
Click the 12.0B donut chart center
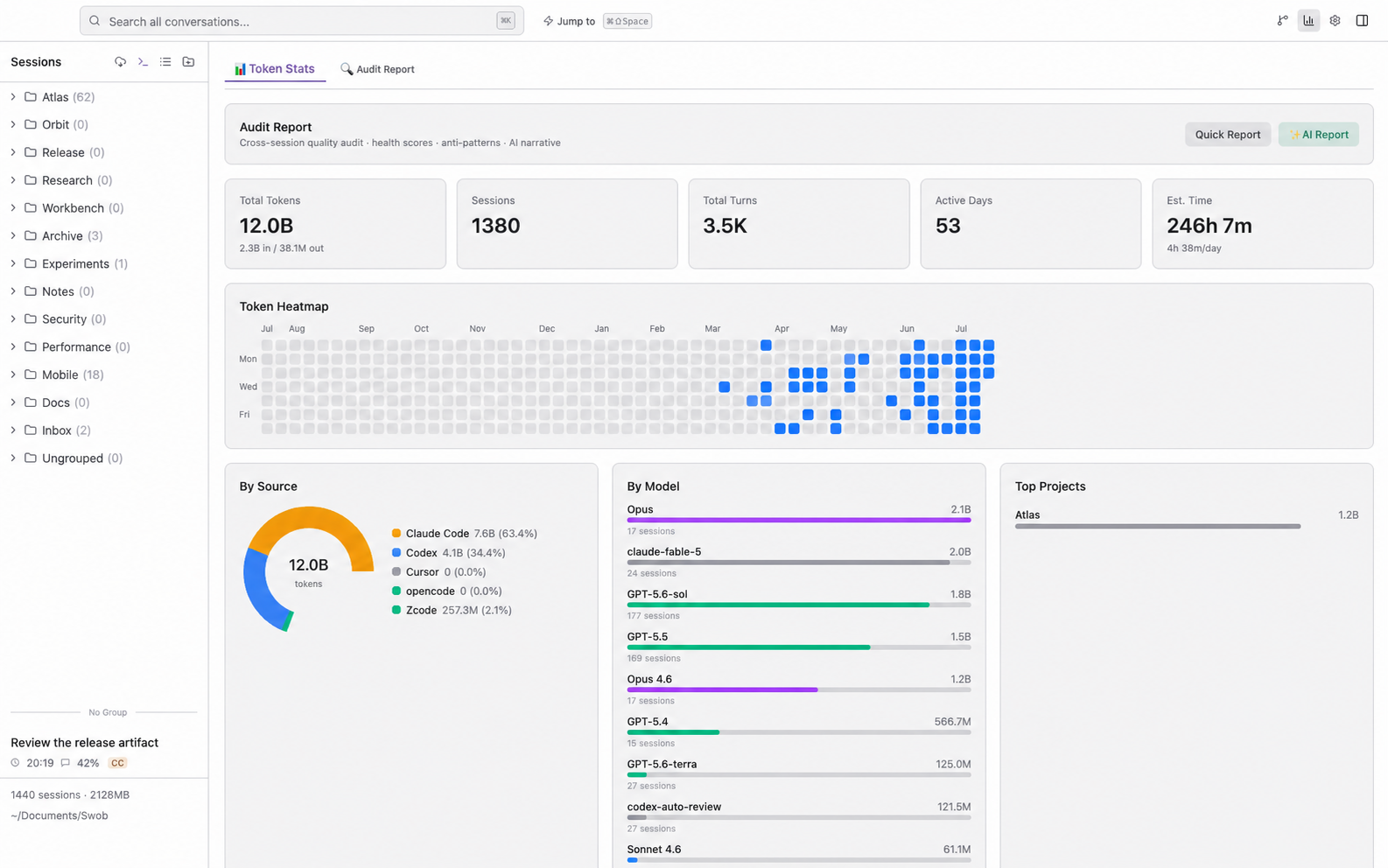(x=308, y=570)
